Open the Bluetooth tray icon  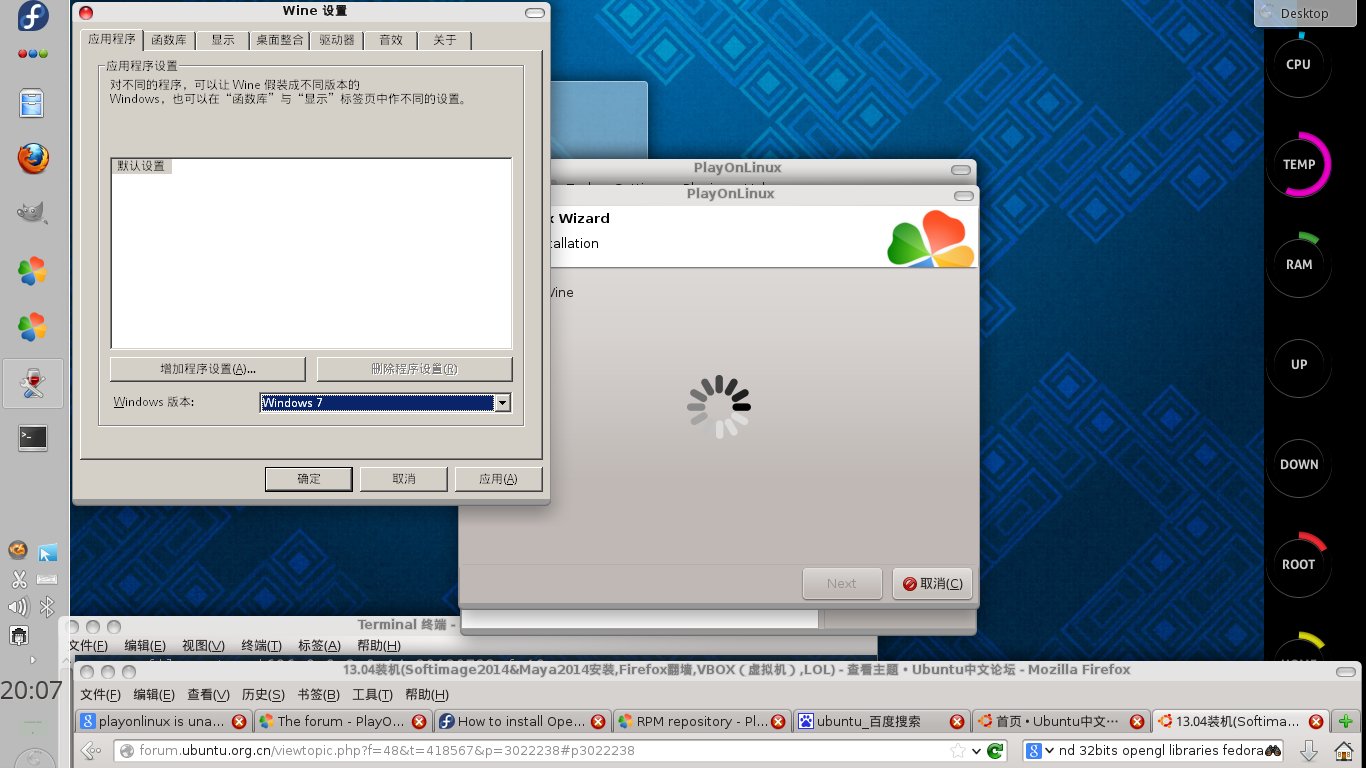(x=47, y=607)
